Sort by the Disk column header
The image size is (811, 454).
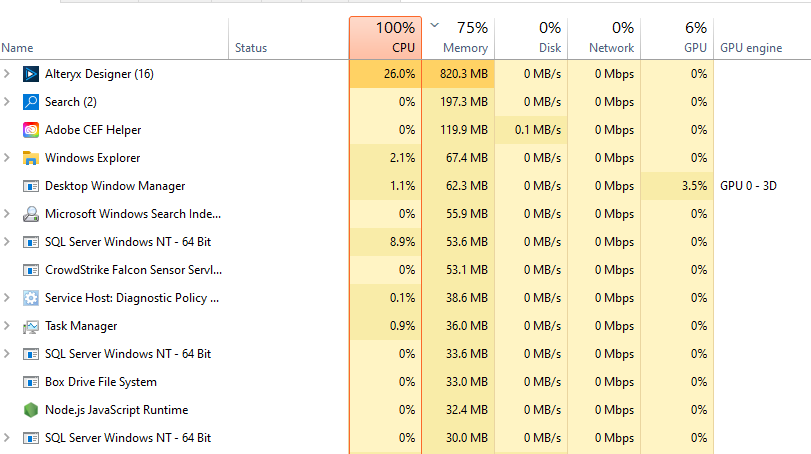[x=531, y=38]
